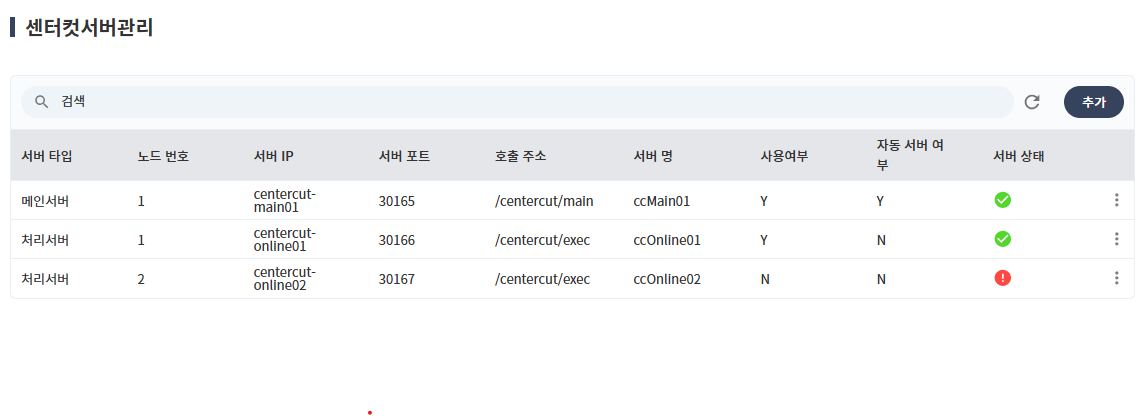Viewport: 1145px width, 416px height.
Task: Click the 서버 명 column header
Action: click(x=653, y=156)
